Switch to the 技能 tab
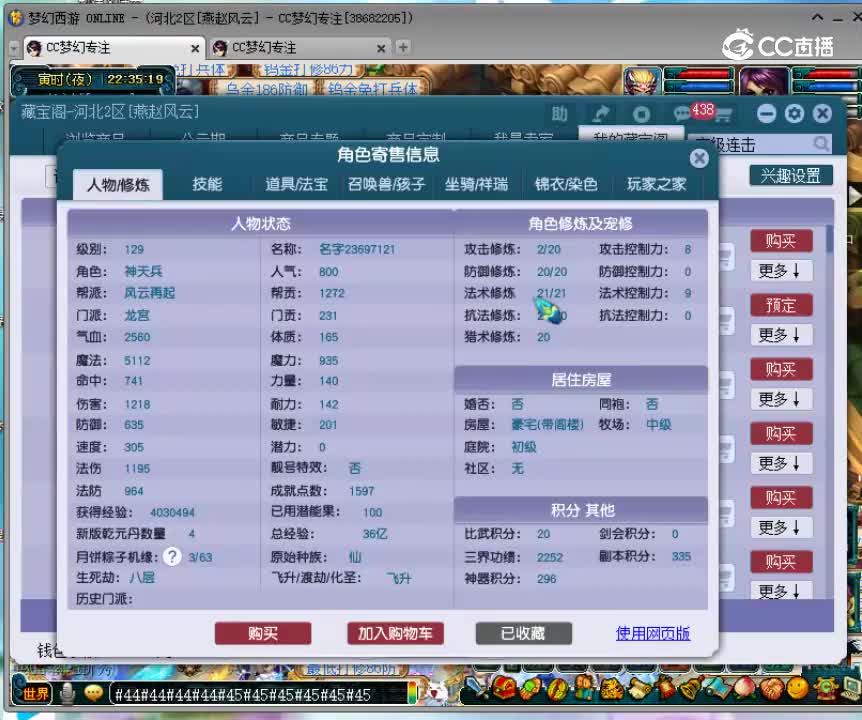 pyautogui.click(x=207, y=184)
